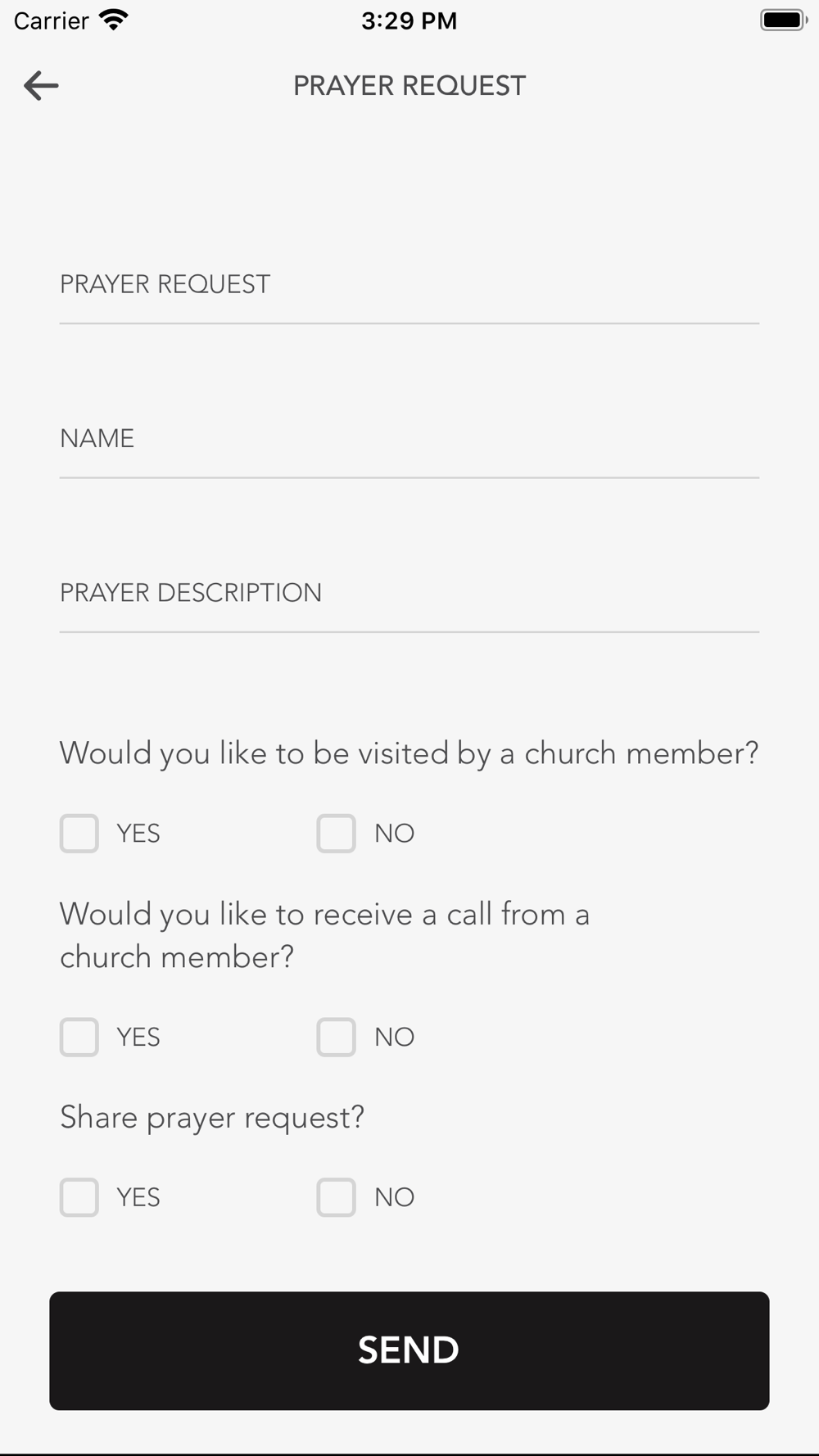Focus the NAME input field
This screenshot has width=819, height=1456.
coord(409,439)
